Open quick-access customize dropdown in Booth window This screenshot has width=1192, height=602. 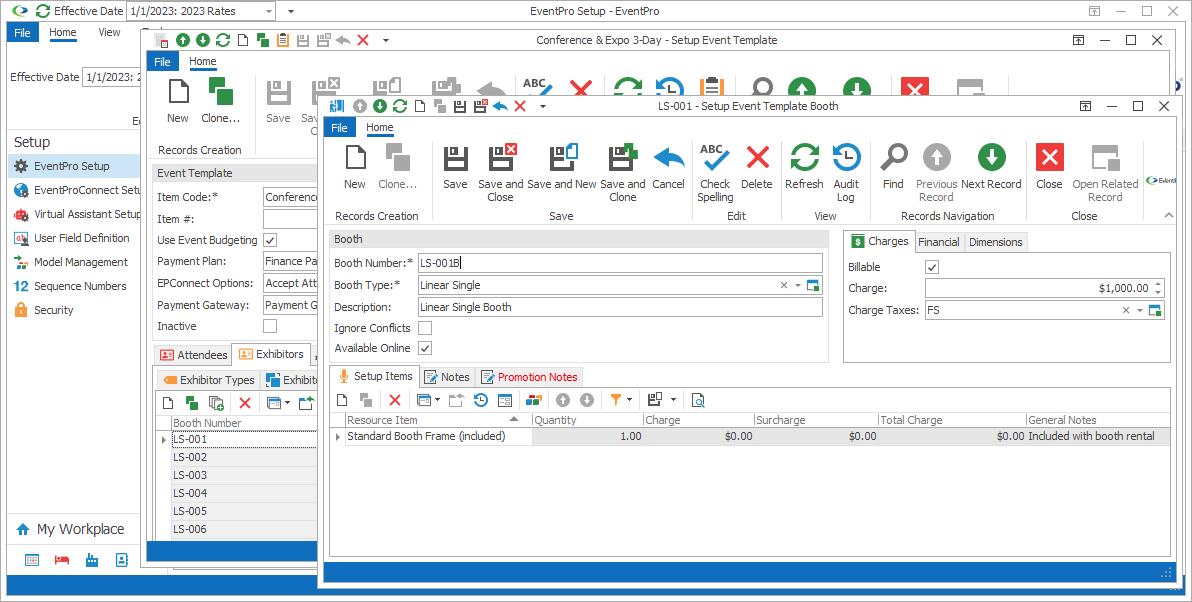(x=543, y=106)
